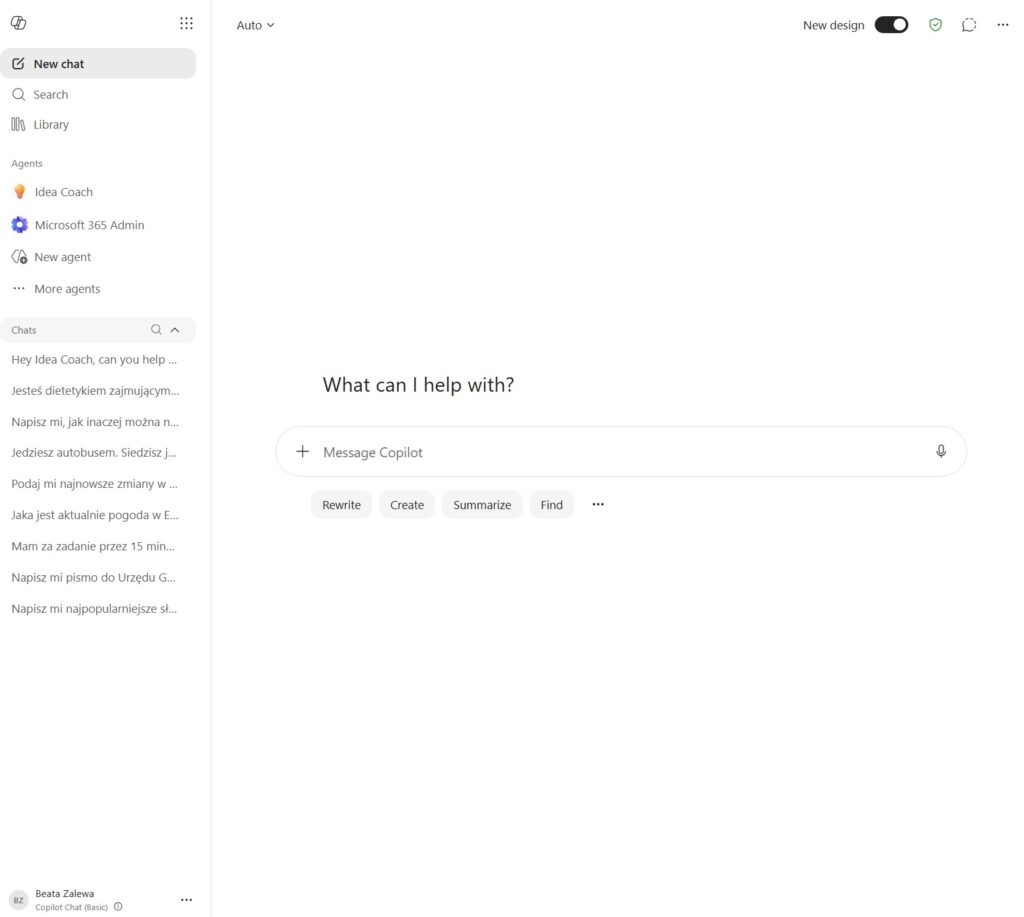Click the Create suggestion chip
The width and height of the screenshot is (1024, 917).
407,505
